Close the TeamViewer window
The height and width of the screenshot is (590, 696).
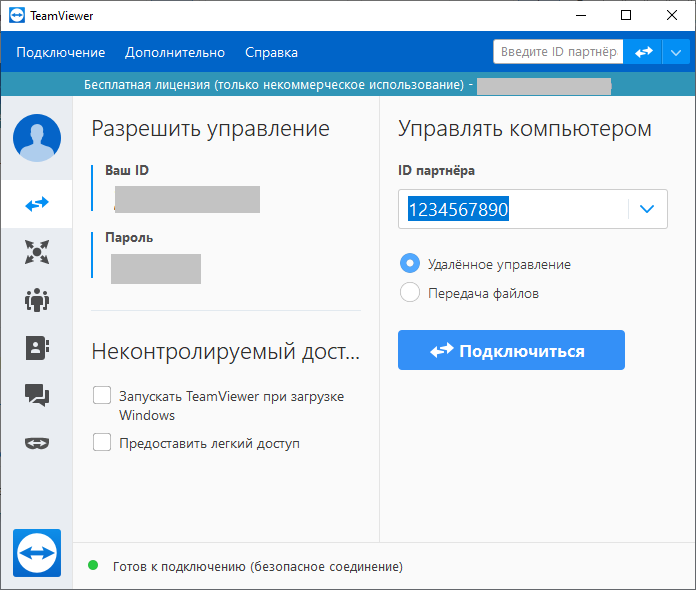pos(672,16)
